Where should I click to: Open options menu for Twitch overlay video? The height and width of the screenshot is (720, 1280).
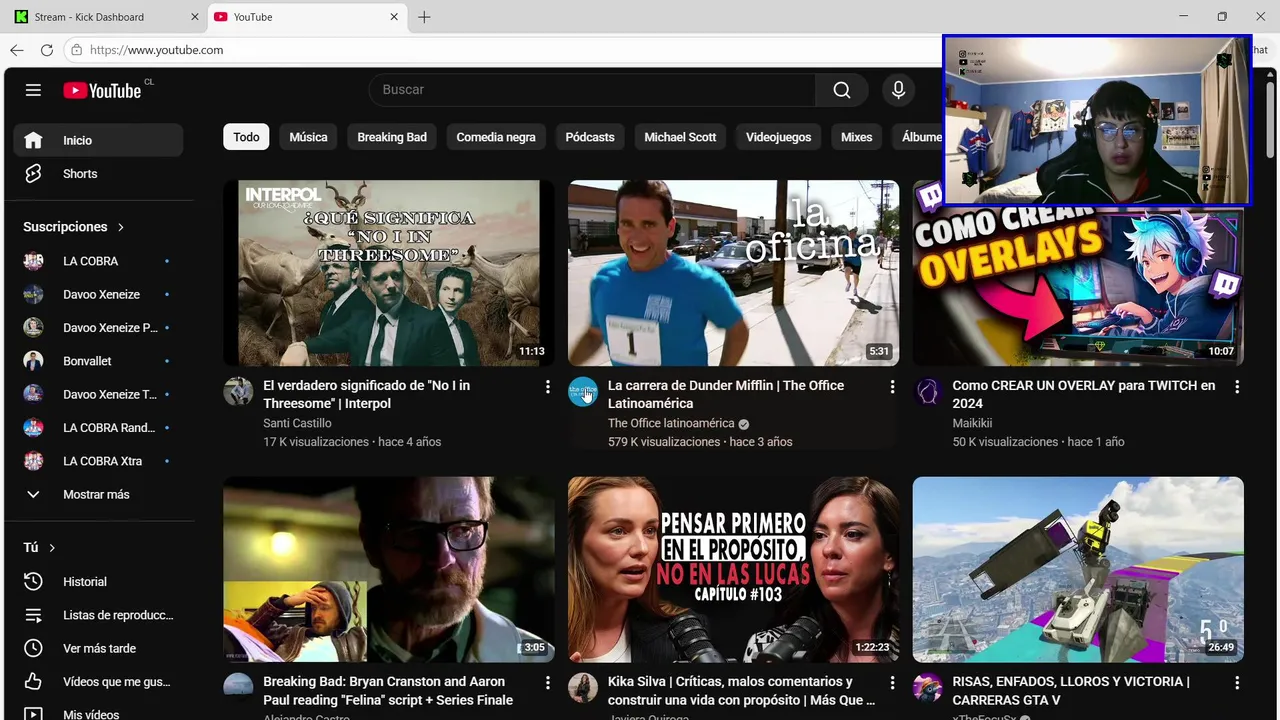pyautogui.click(x=1237, y=387)
